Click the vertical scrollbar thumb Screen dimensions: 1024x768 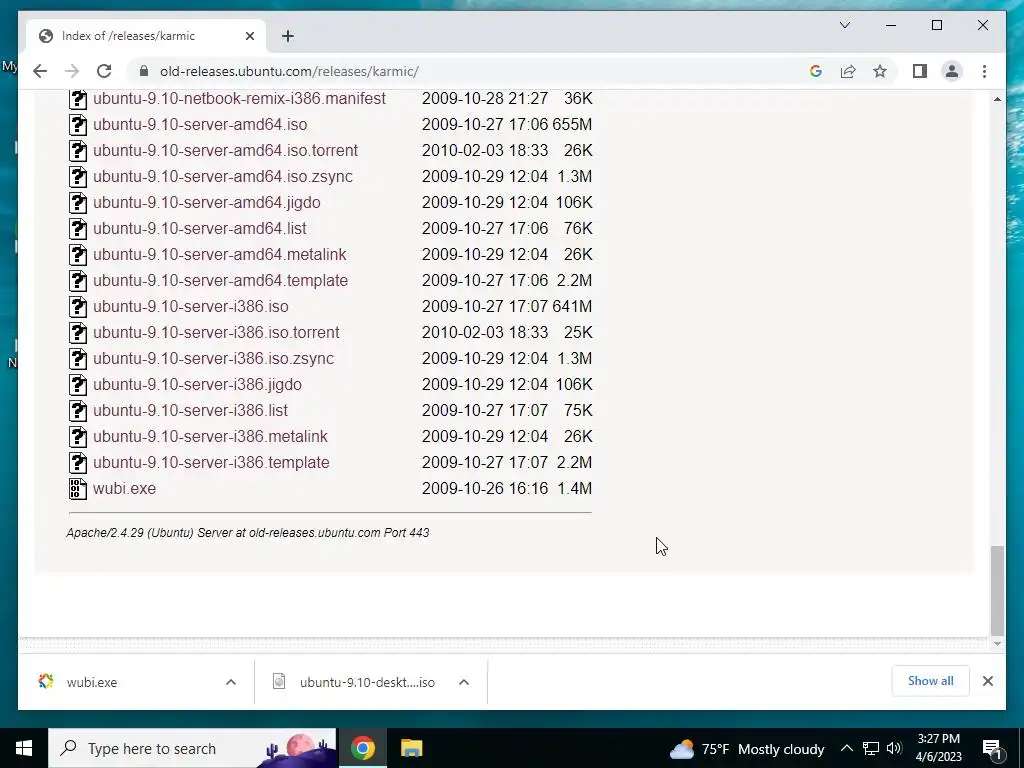point(997,590)
